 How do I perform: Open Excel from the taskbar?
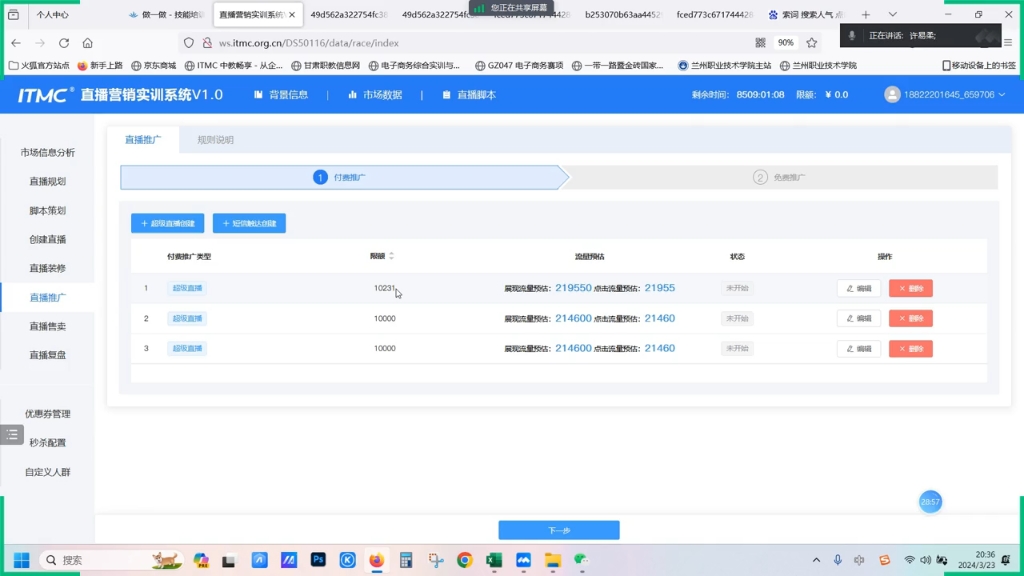(494, 560)
